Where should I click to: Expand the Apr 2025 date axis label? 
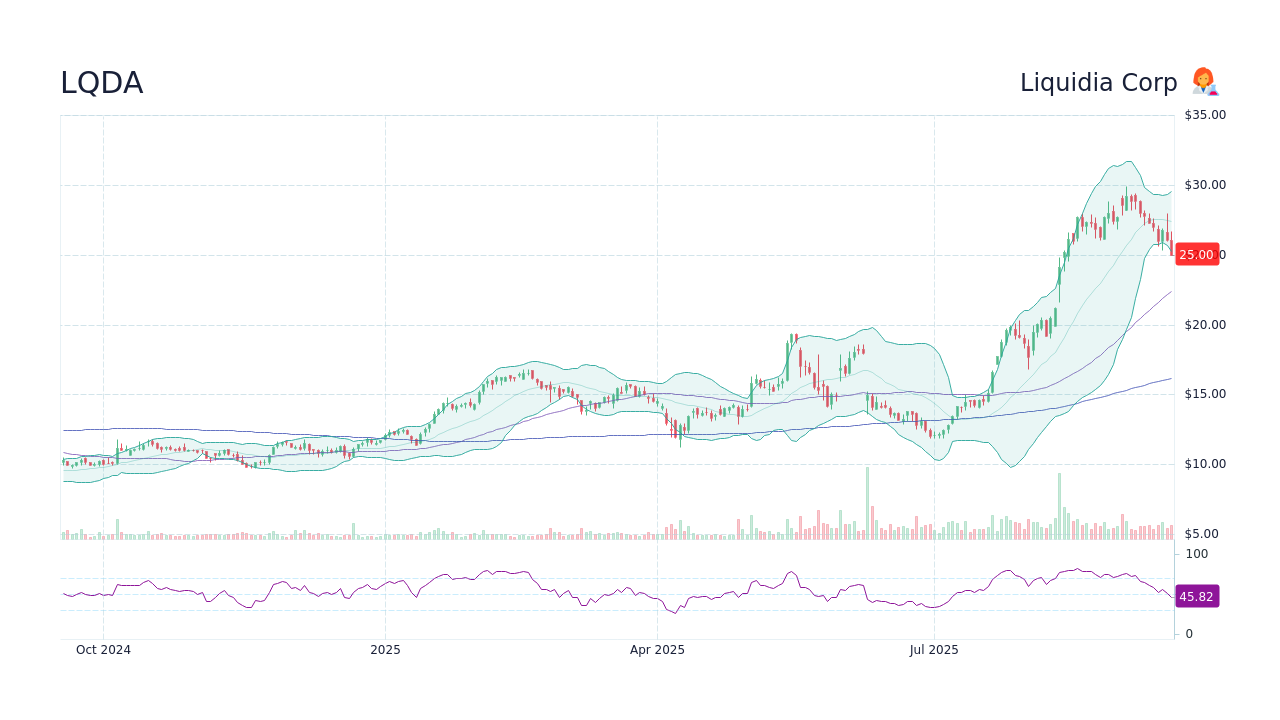pos(659,649)
